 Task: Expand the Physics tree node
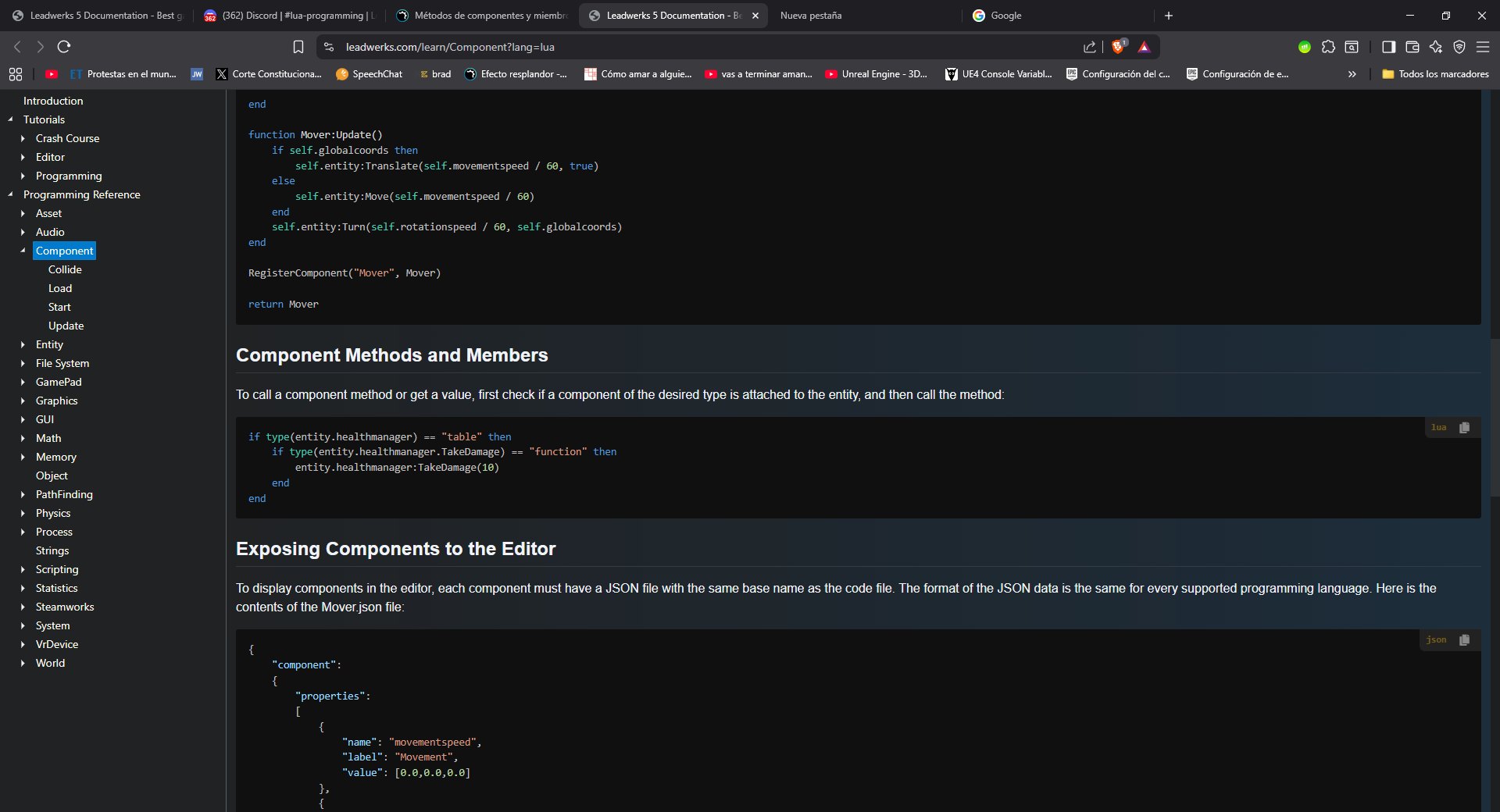(x=23, y=513)
